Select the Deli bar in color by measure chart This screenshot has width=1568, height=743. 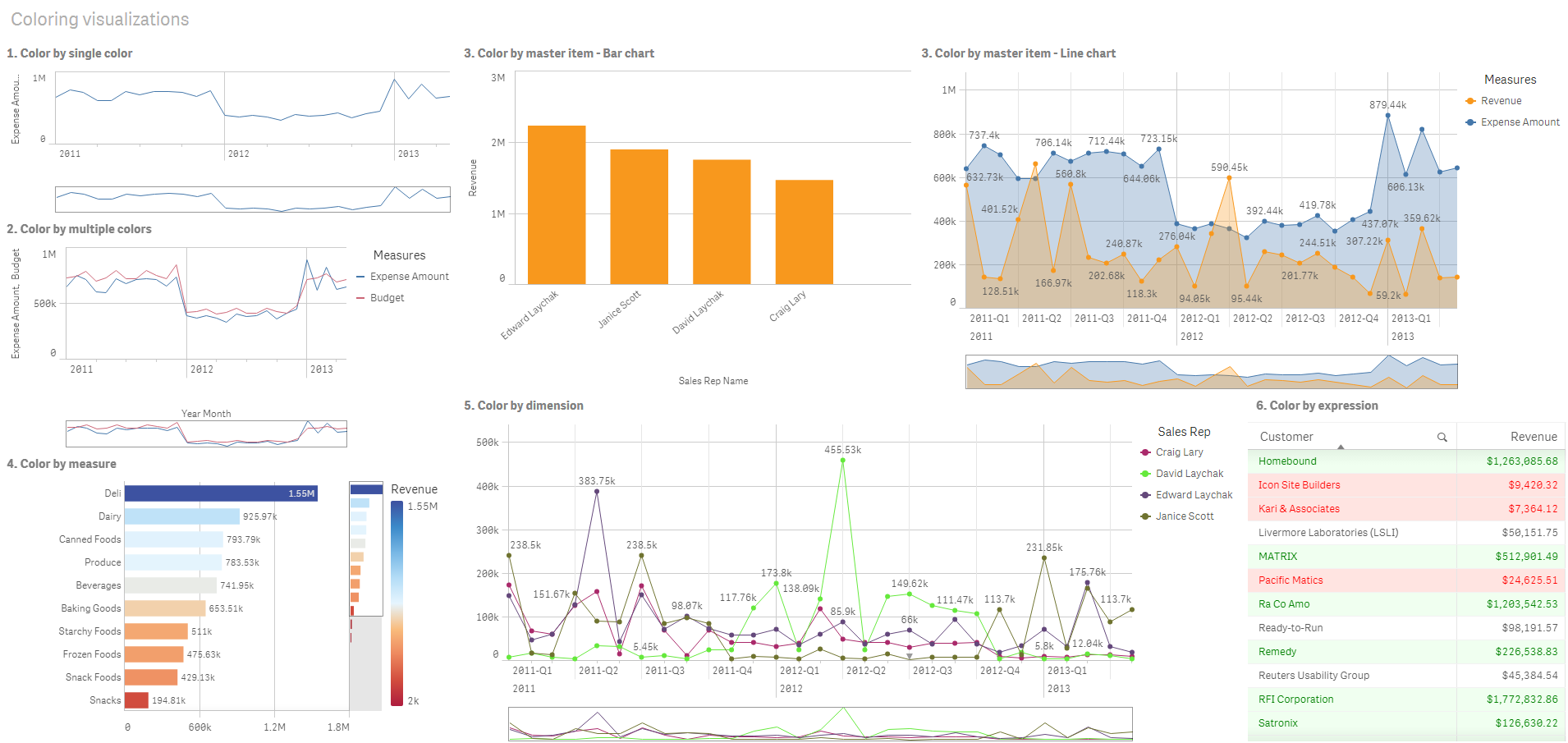tap(220, 493)
